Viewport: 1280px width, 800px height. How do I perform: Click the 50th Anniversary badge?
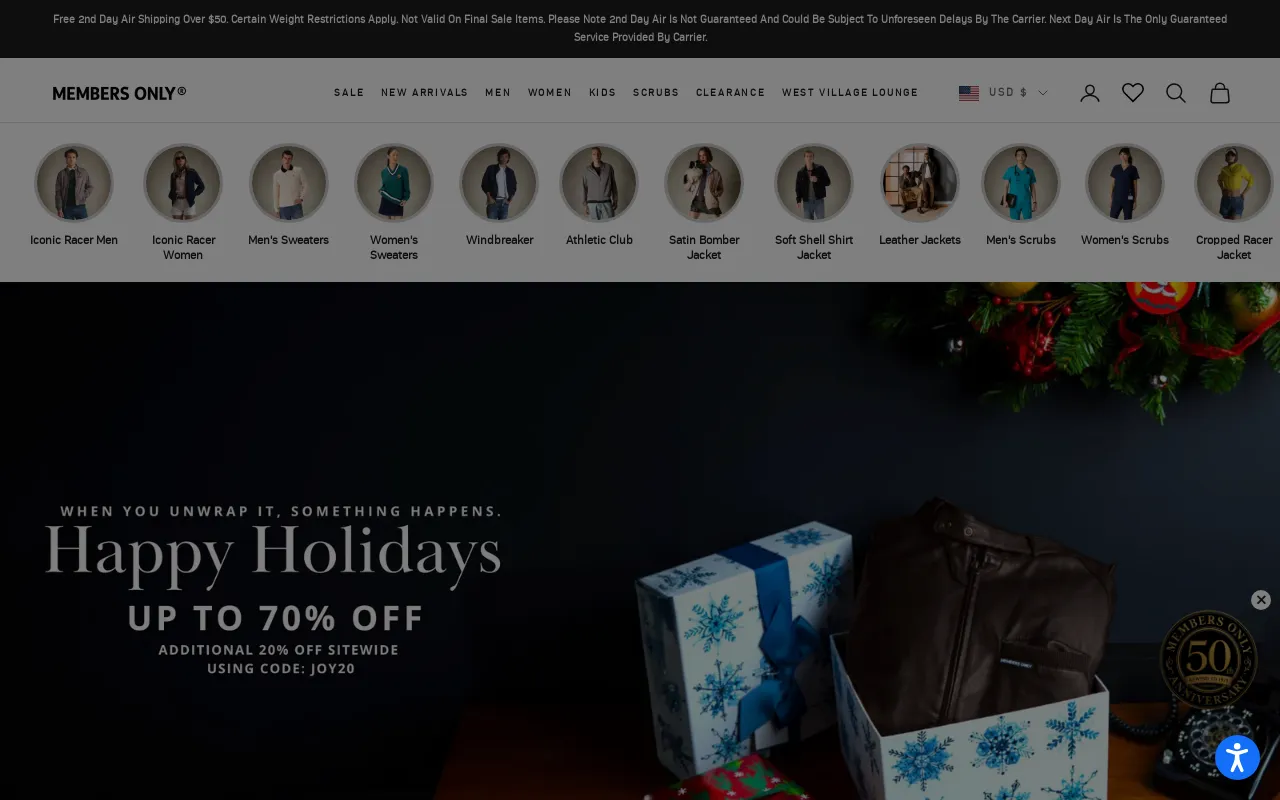1208,660
